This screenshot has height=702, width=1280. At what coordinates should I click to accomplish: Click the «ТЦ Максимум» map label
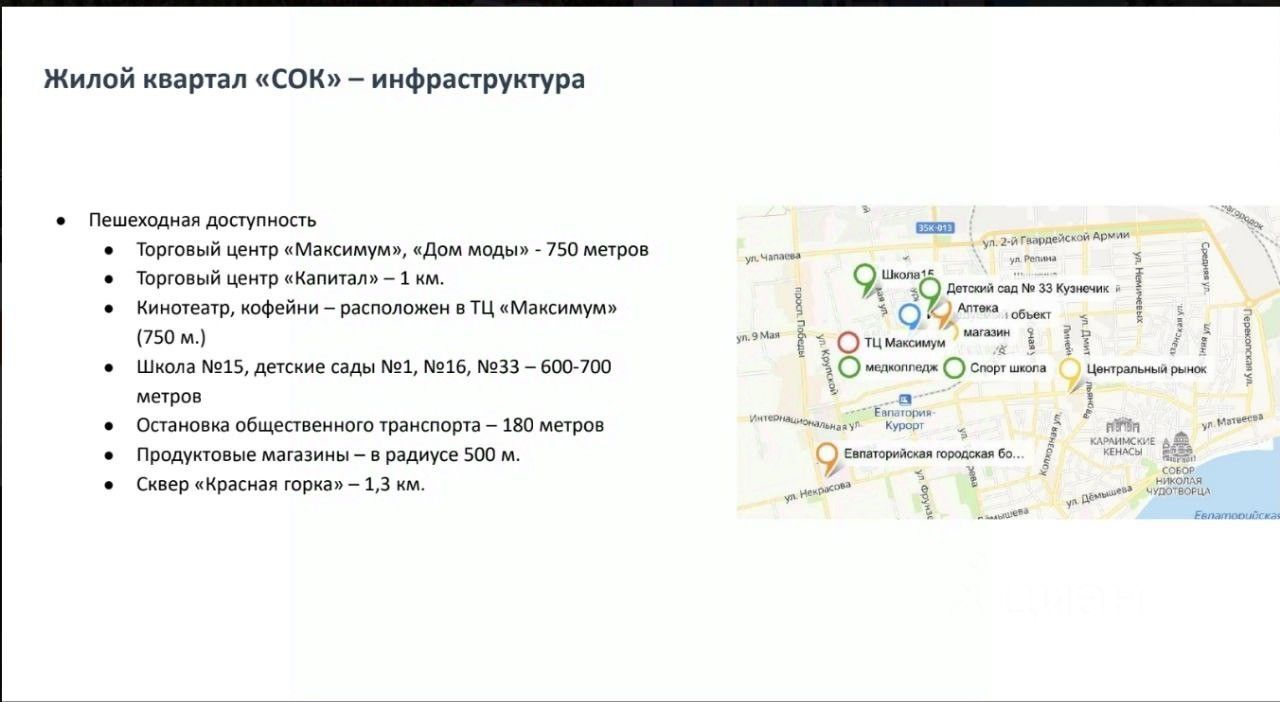(905, 343)
